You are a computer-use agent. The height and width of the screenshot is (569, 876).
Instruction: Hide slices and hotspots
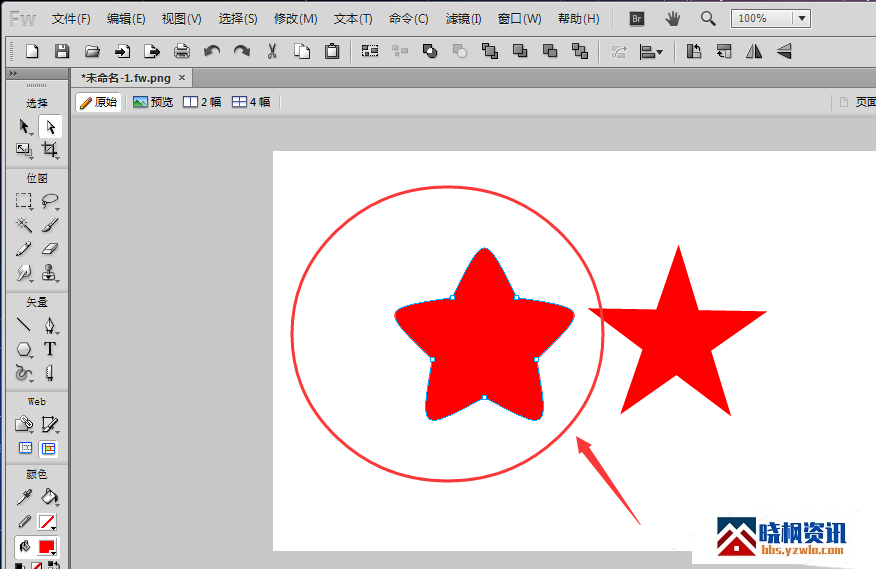pyautogui.click(x=26, y=448)
